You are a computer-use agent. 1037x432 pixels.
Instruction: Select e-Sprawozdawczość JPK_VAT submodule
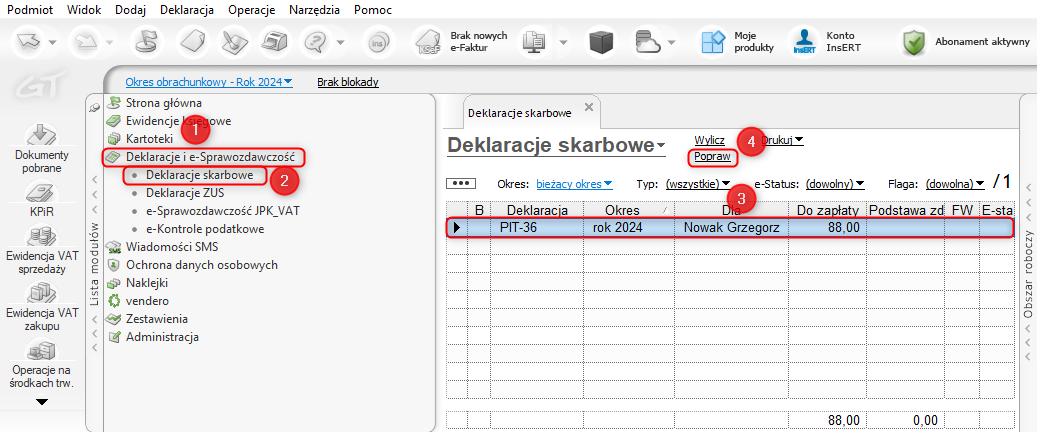(x=222, y=211)
